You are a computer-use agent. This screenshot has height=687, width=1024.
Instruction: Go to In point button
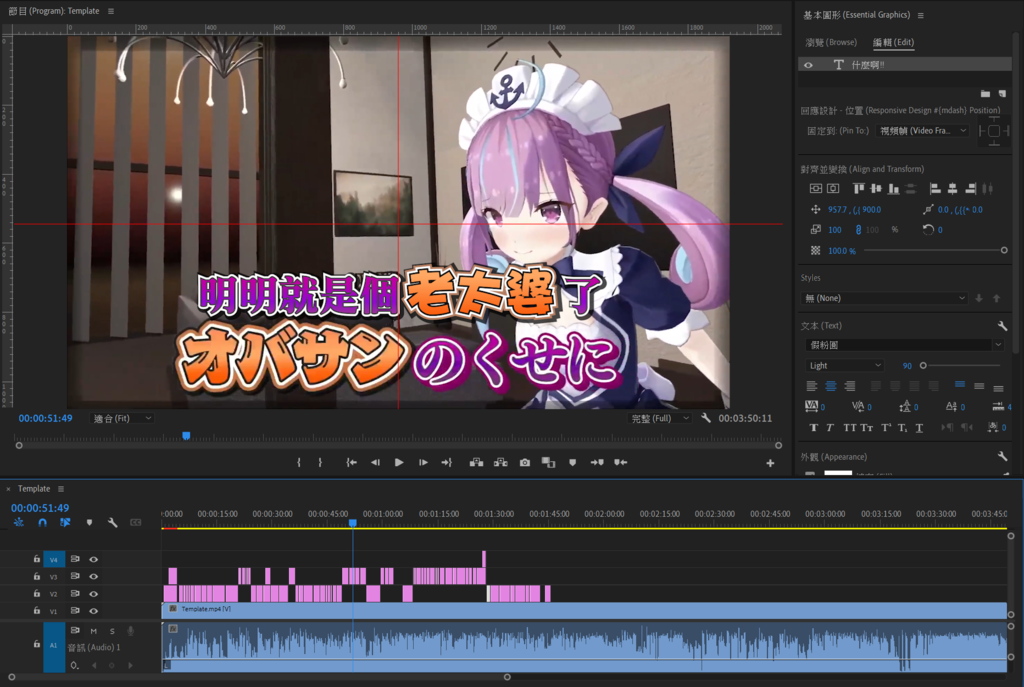coord(351,462)
